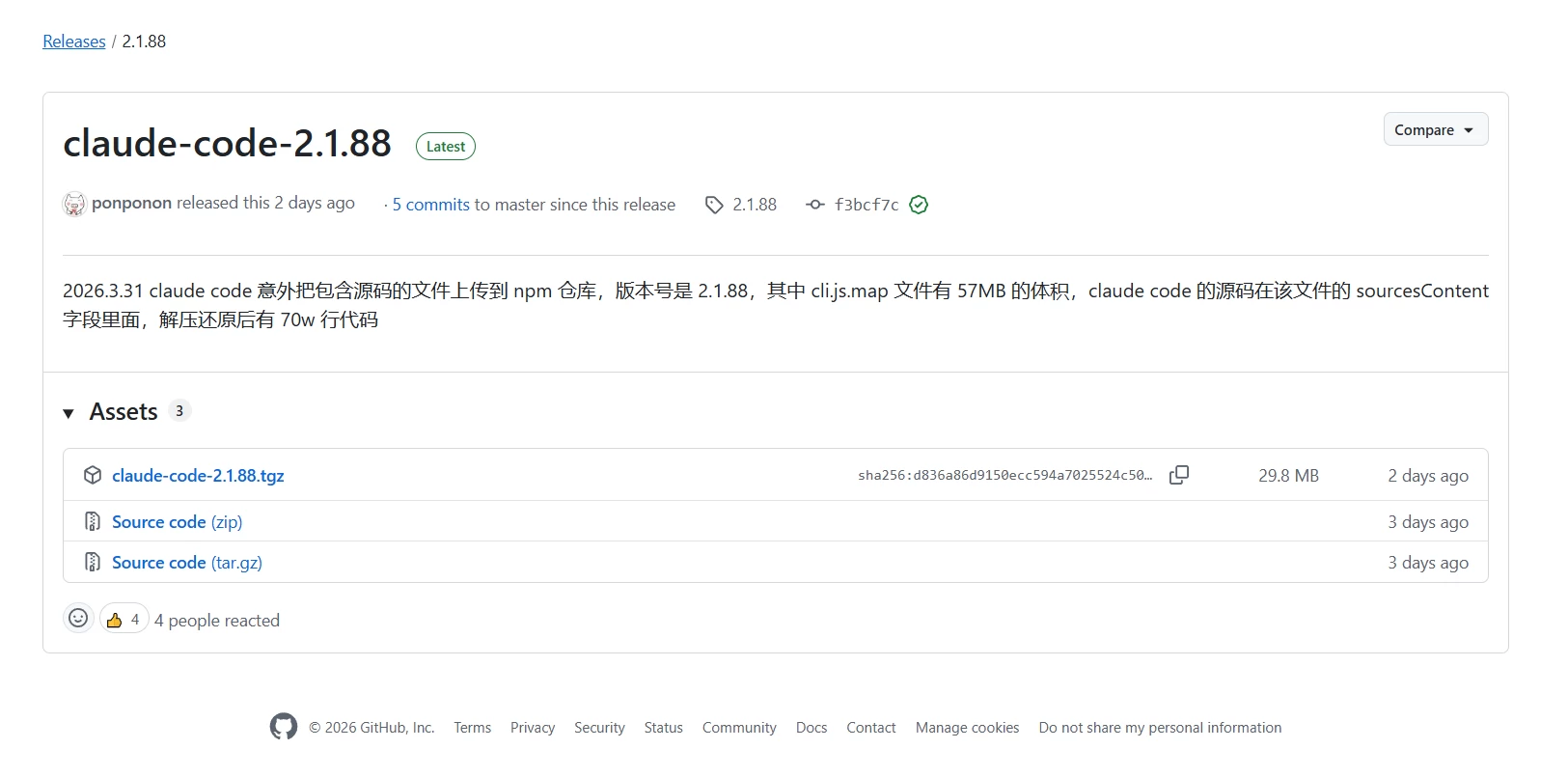This screenshot has height=777, width=1568.
Task: Click the package icon of claude-code-2.1.88.tgz
Action: [93, 475]
